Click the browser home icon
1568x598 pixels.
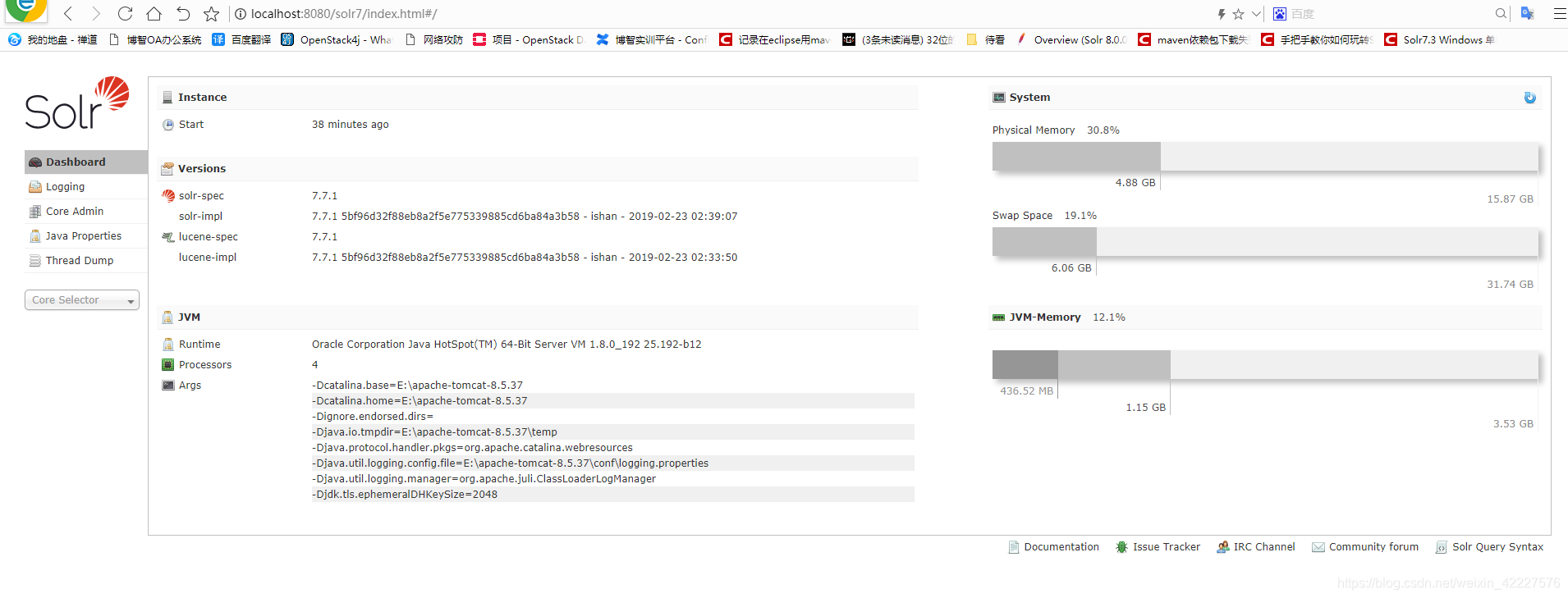pyautogui.click(x=154, y=14)
